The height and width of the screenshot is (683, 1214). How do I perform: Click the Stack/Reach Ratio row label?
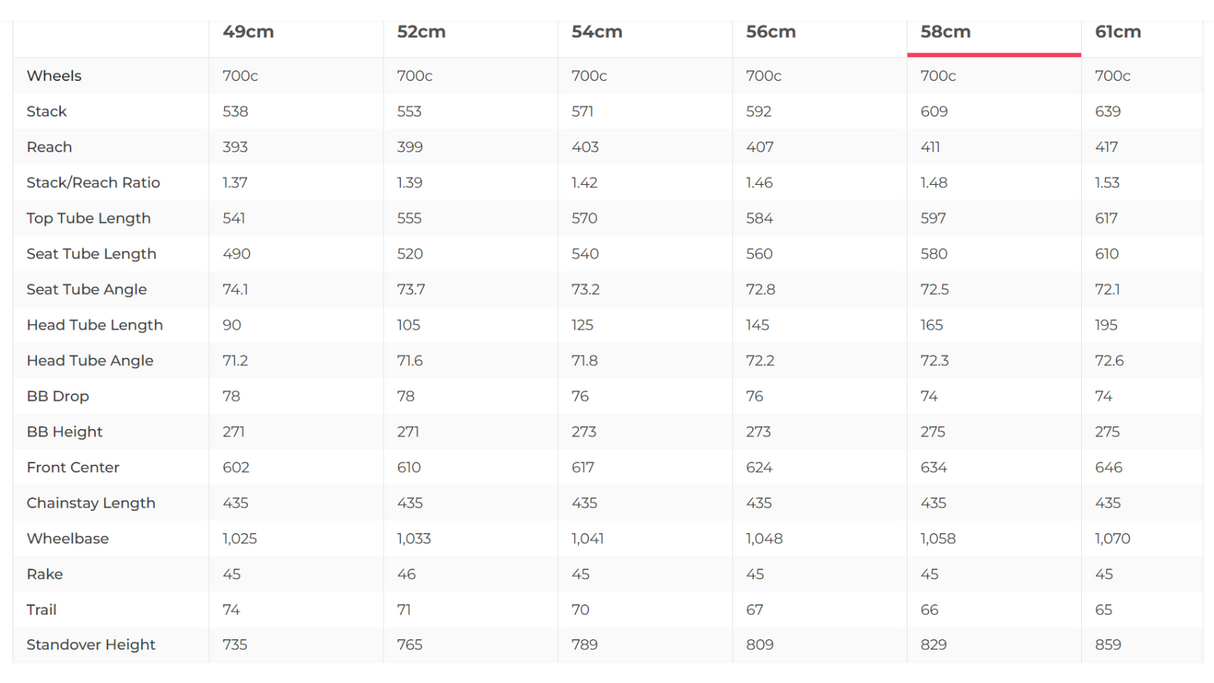(93, 183)
